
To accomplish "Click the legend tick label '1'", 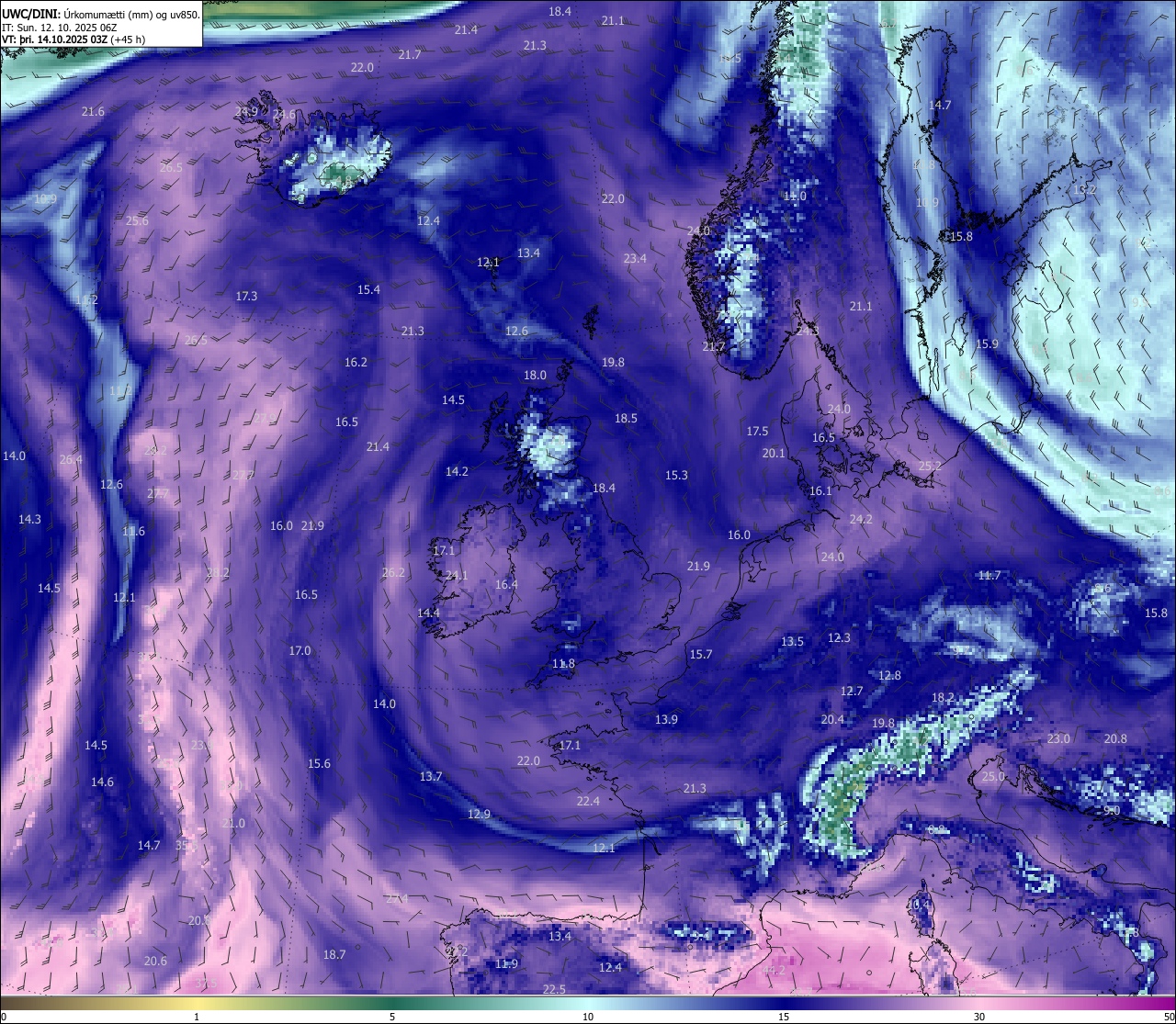I will [197, 1017].
